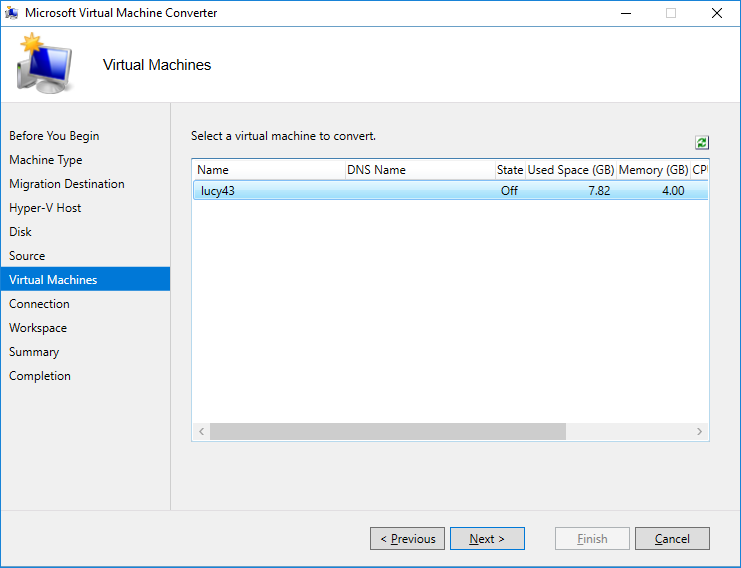Viewport: 741px width, 568px height.
Task: Close the Virtual Machine Converter window
Action: [717, 13]
